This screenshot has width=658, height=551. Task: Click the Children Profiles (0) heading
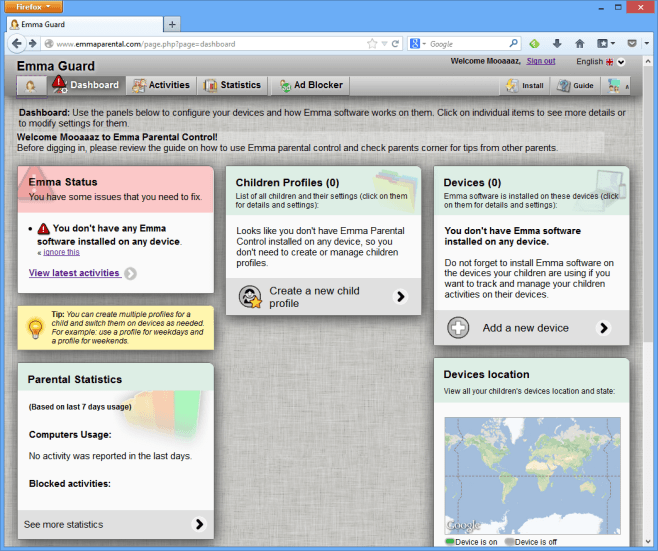(x=287, y=183)
